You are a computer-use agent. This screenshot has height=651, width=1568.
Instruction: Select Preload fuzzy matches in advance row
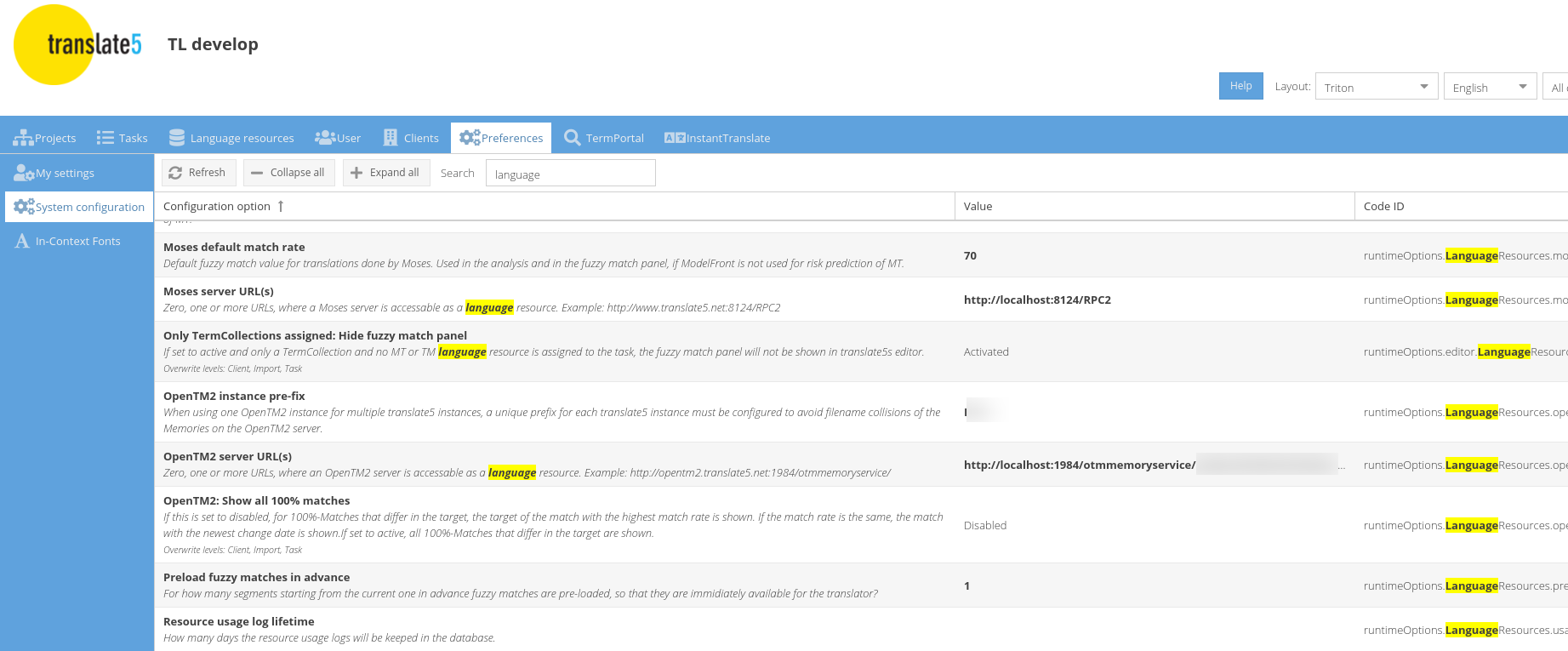coord(861,585)
